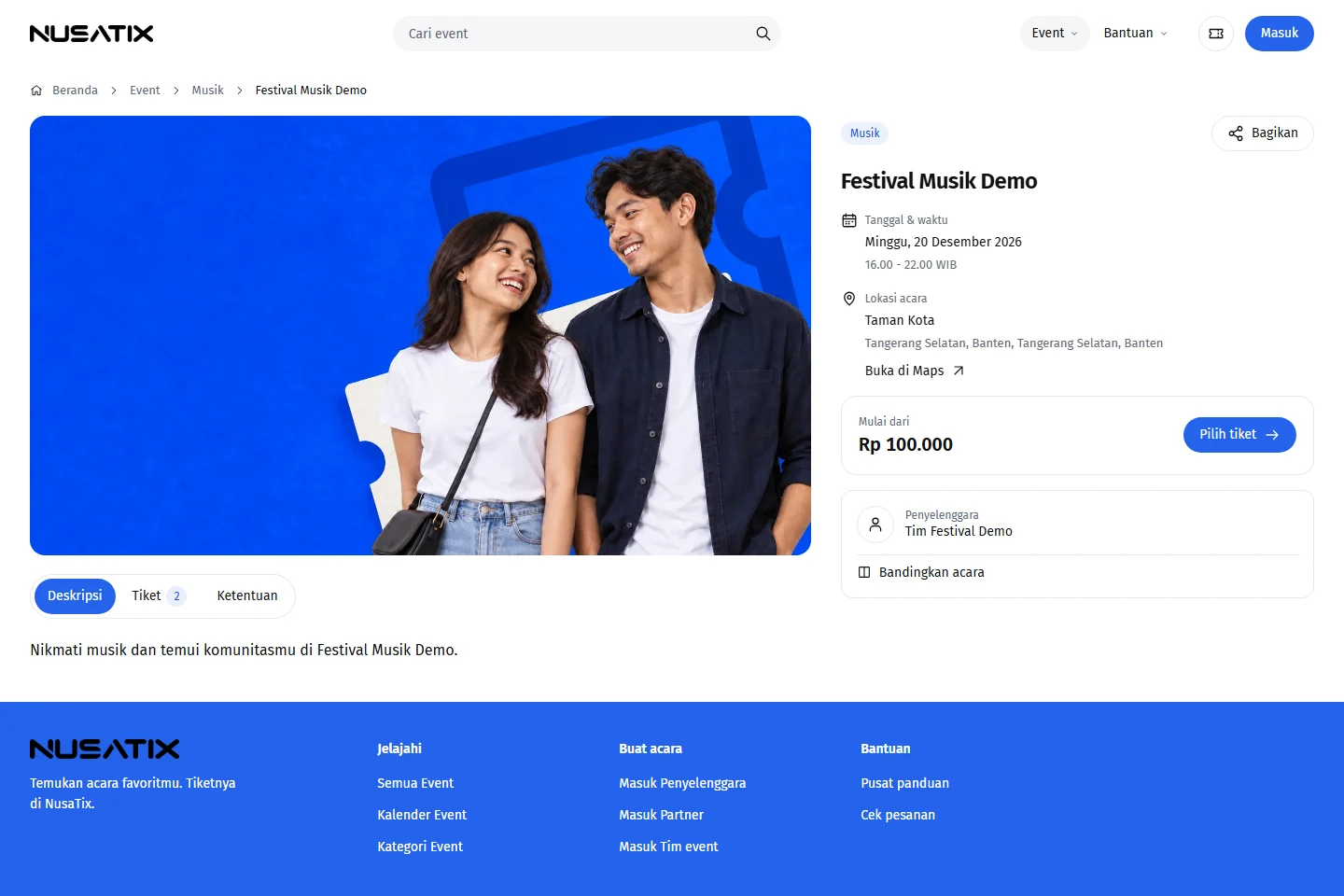Click the Taman Kota venue name

pos(900,320)
